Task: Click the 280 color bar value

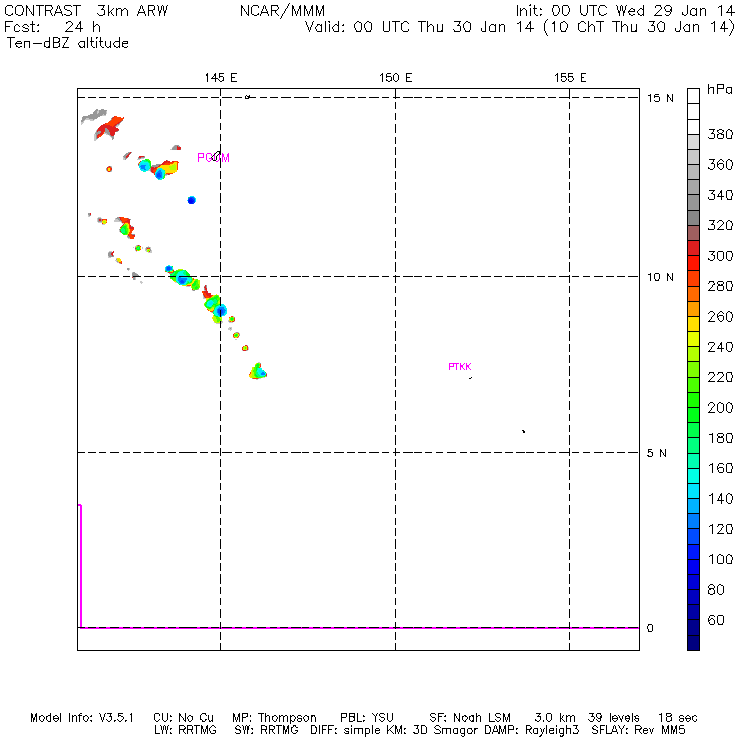Action: point(720,286)
